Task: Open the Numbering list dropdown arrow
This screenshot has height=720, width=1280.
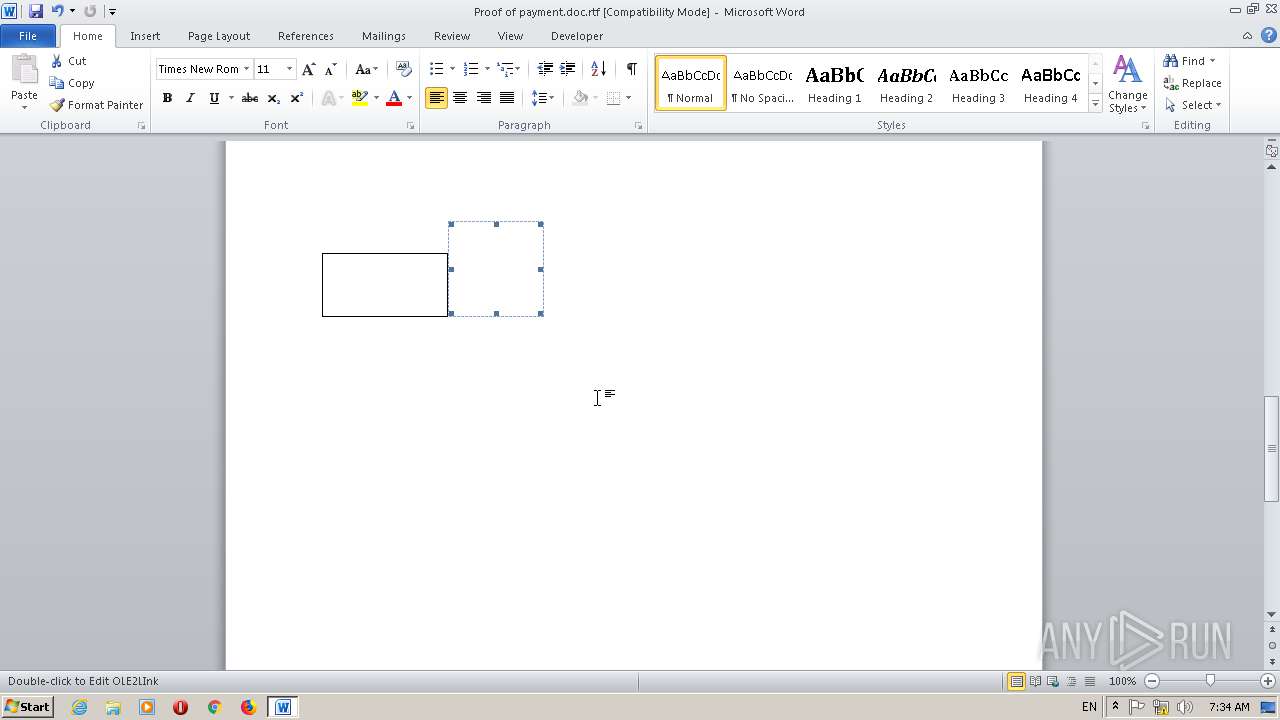Action: click(487, 69)
